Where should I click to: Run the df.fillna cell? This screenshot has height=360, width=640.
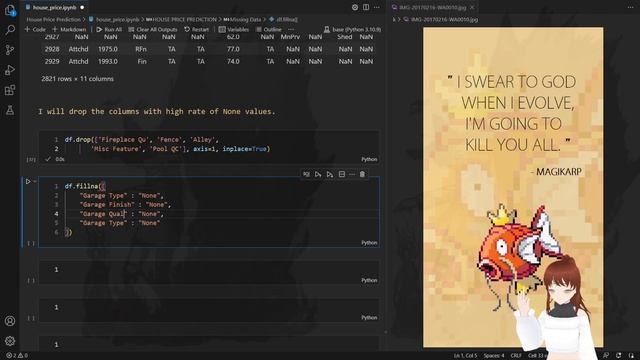pos(28,182)
